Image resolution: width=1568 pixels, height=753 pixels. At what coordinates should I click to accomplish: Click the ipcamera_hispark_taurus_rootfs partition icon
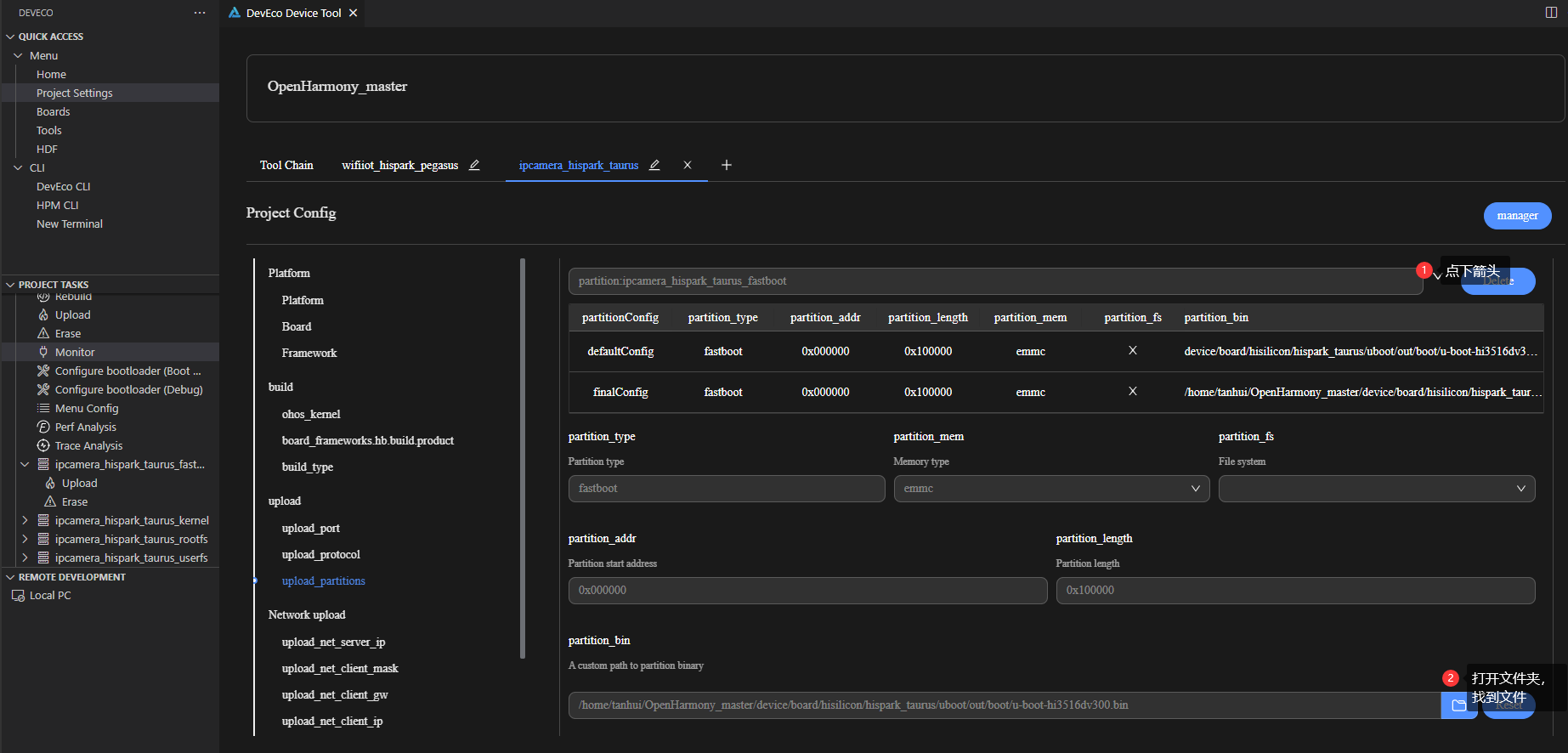(x=43, y=539)
